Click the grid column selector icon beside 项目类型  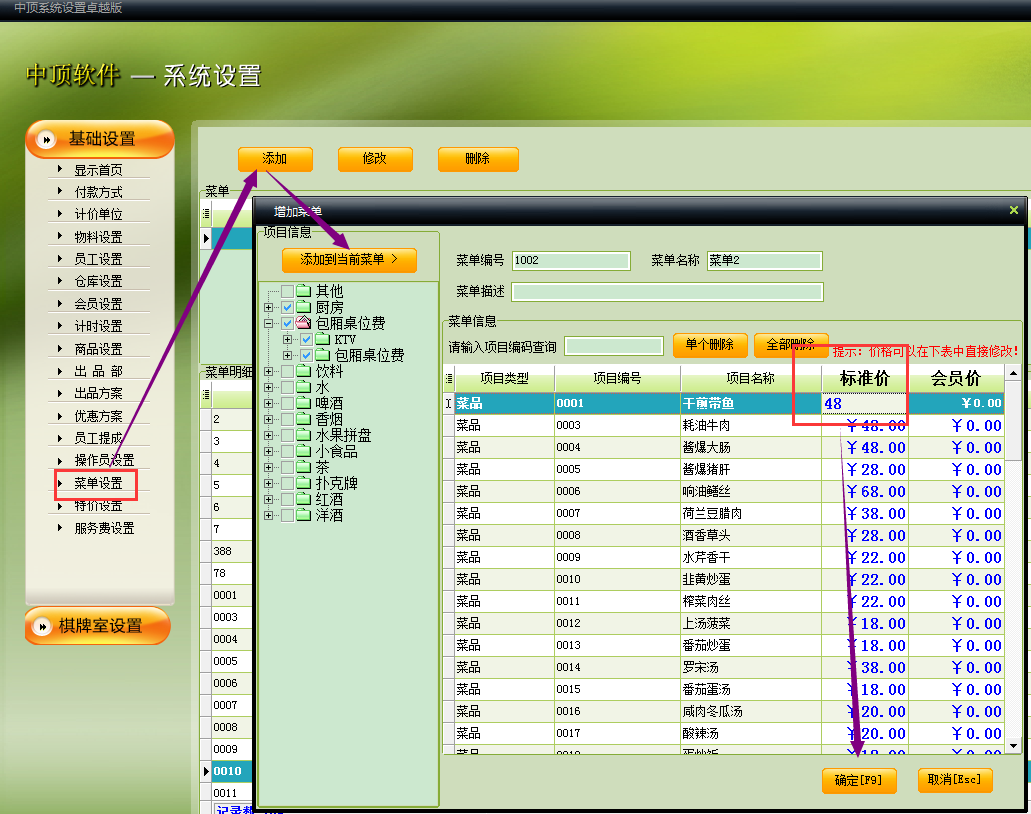pos(449,380)
